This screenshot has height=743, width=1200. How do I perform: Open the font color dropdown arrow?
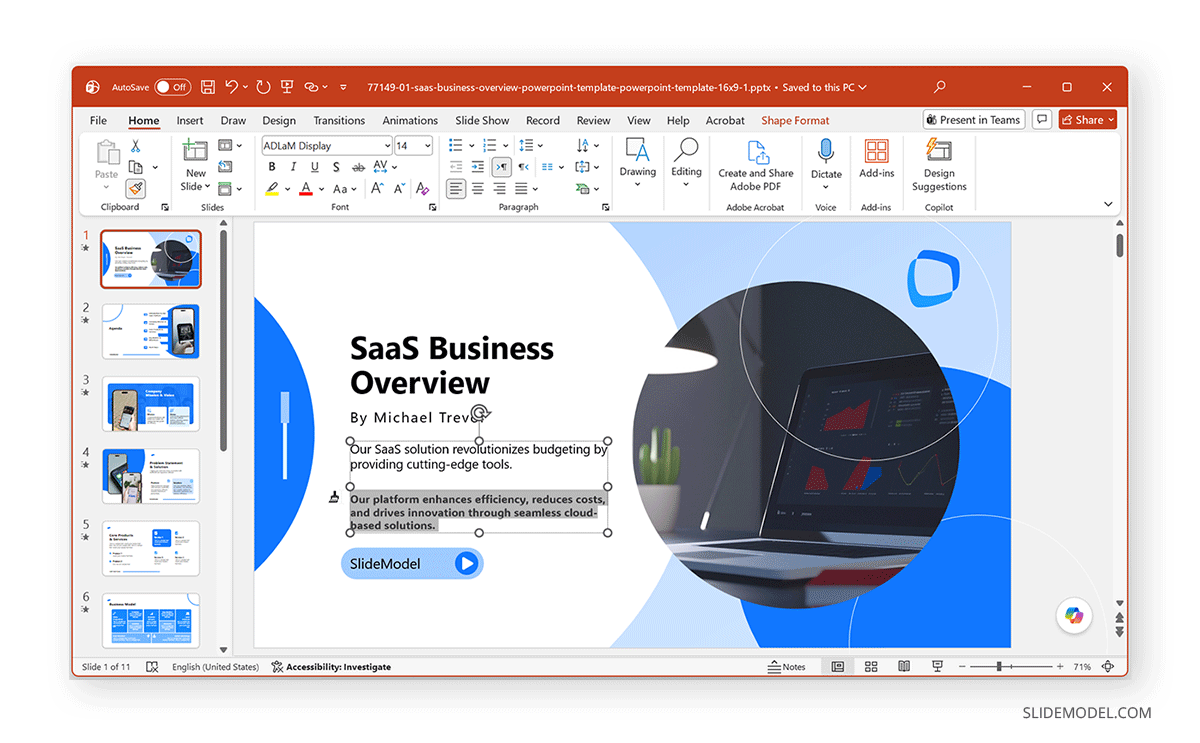coord(321,188)
